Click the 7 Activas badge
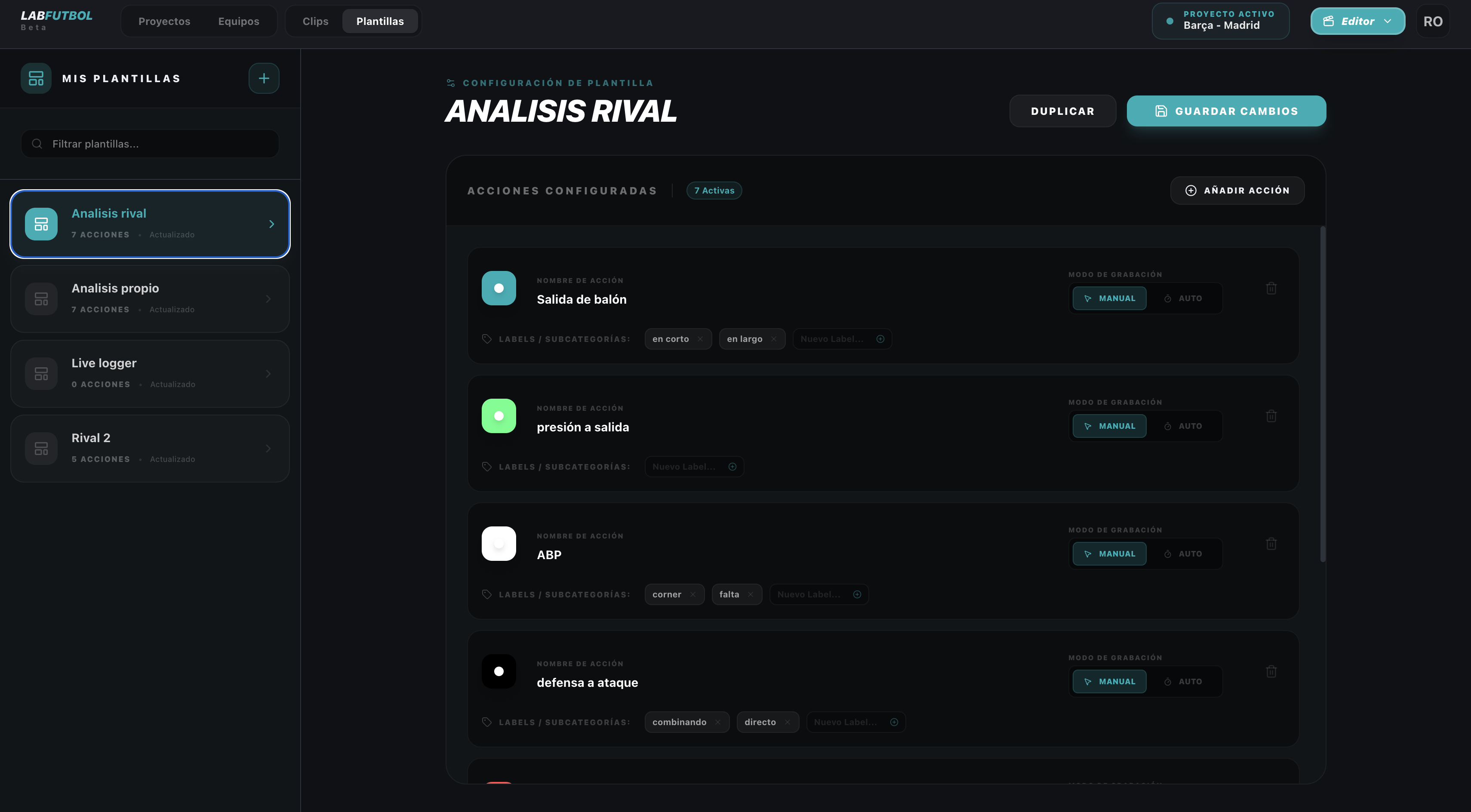This screenshot has width=1471, height=812. point(714,190)
